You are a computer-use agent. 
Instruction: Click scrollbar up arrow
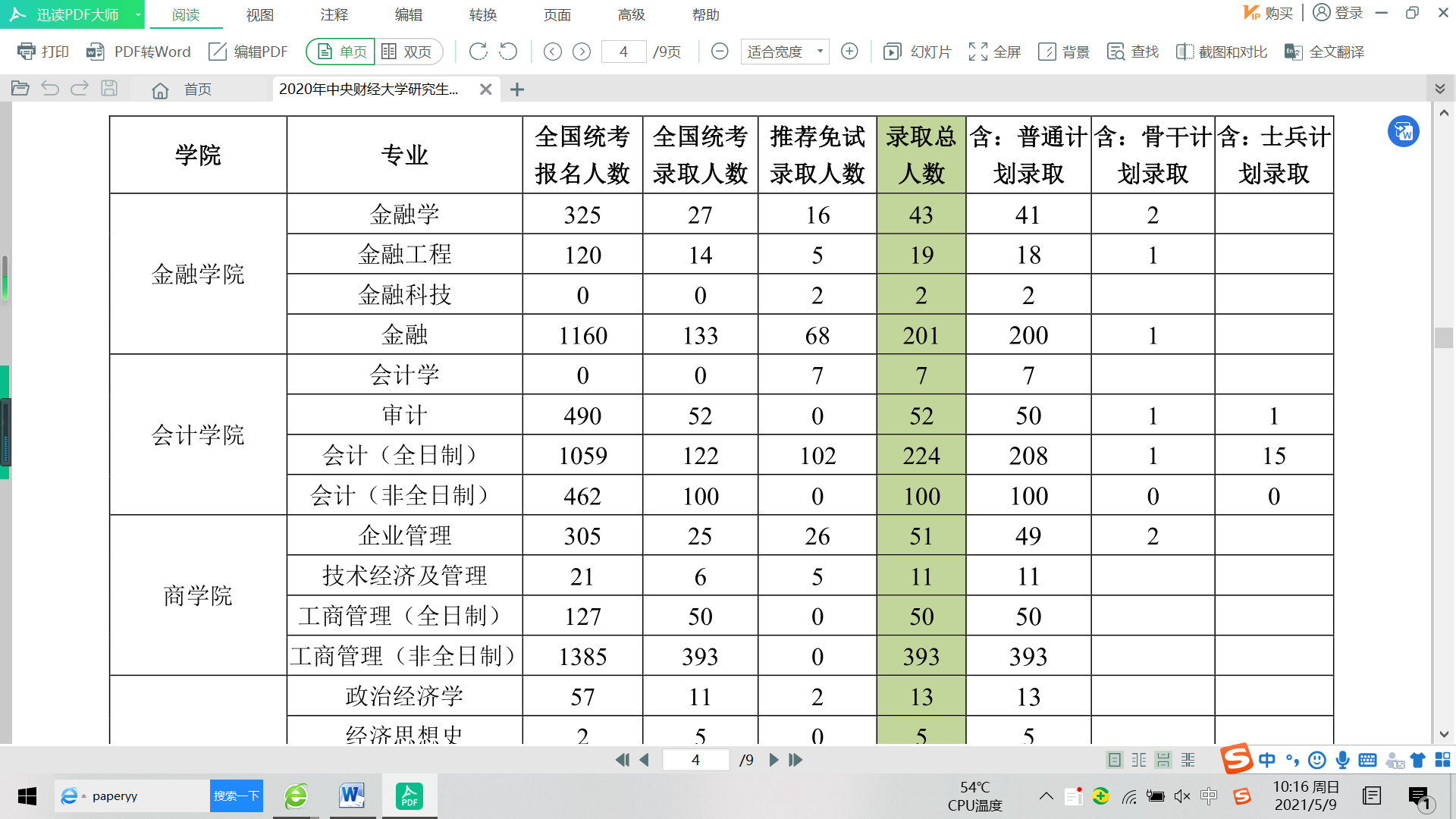tap(1444, 112)
